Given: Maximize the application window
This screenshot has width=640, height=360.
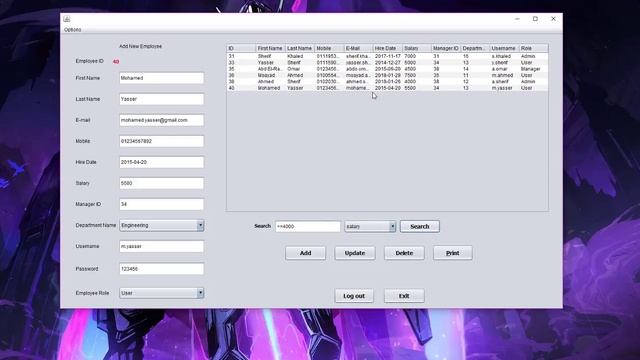Looking at the screenshot, I should [x=535, y=19].
